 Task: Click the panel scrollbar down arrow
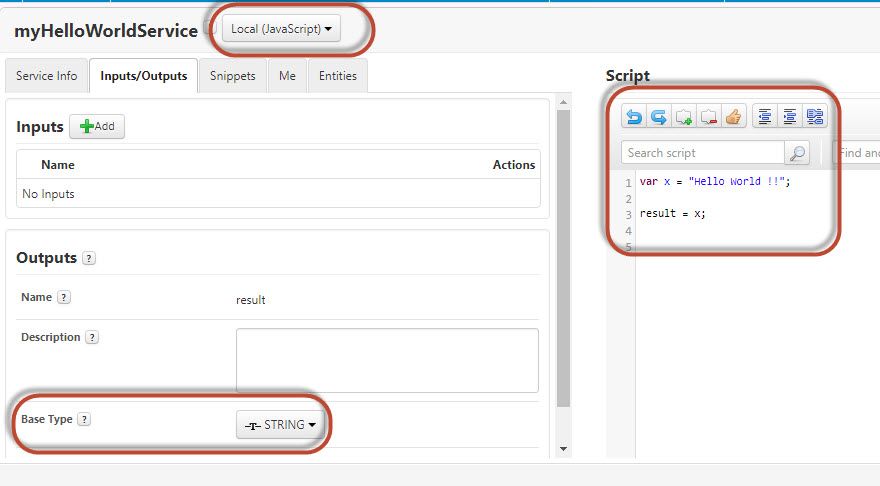point(563,449)
